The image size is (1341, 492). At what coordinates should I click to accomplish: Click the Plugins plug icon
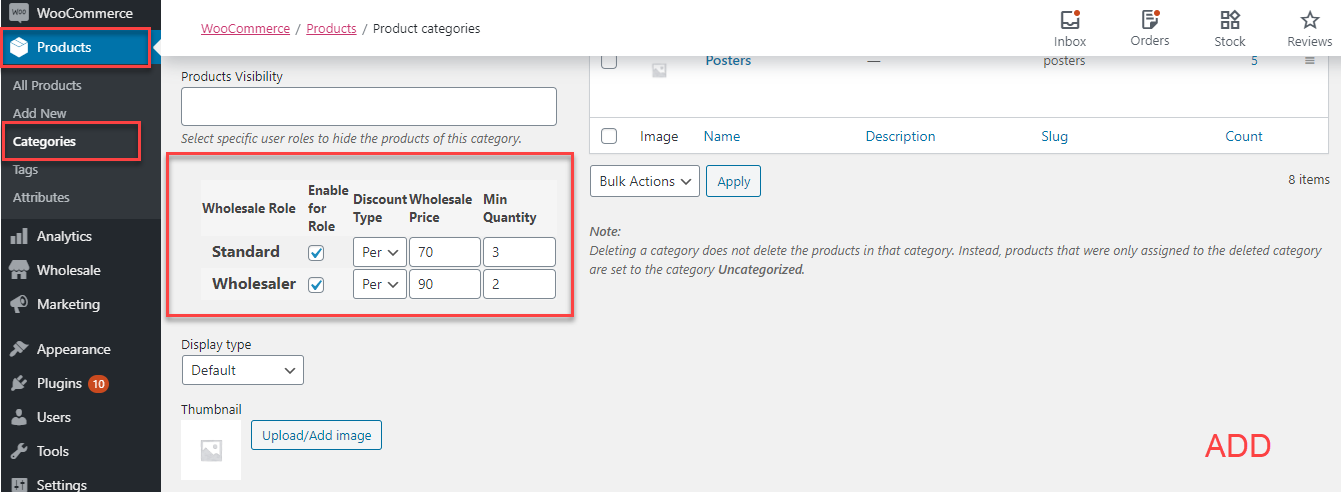click(18, 384)
